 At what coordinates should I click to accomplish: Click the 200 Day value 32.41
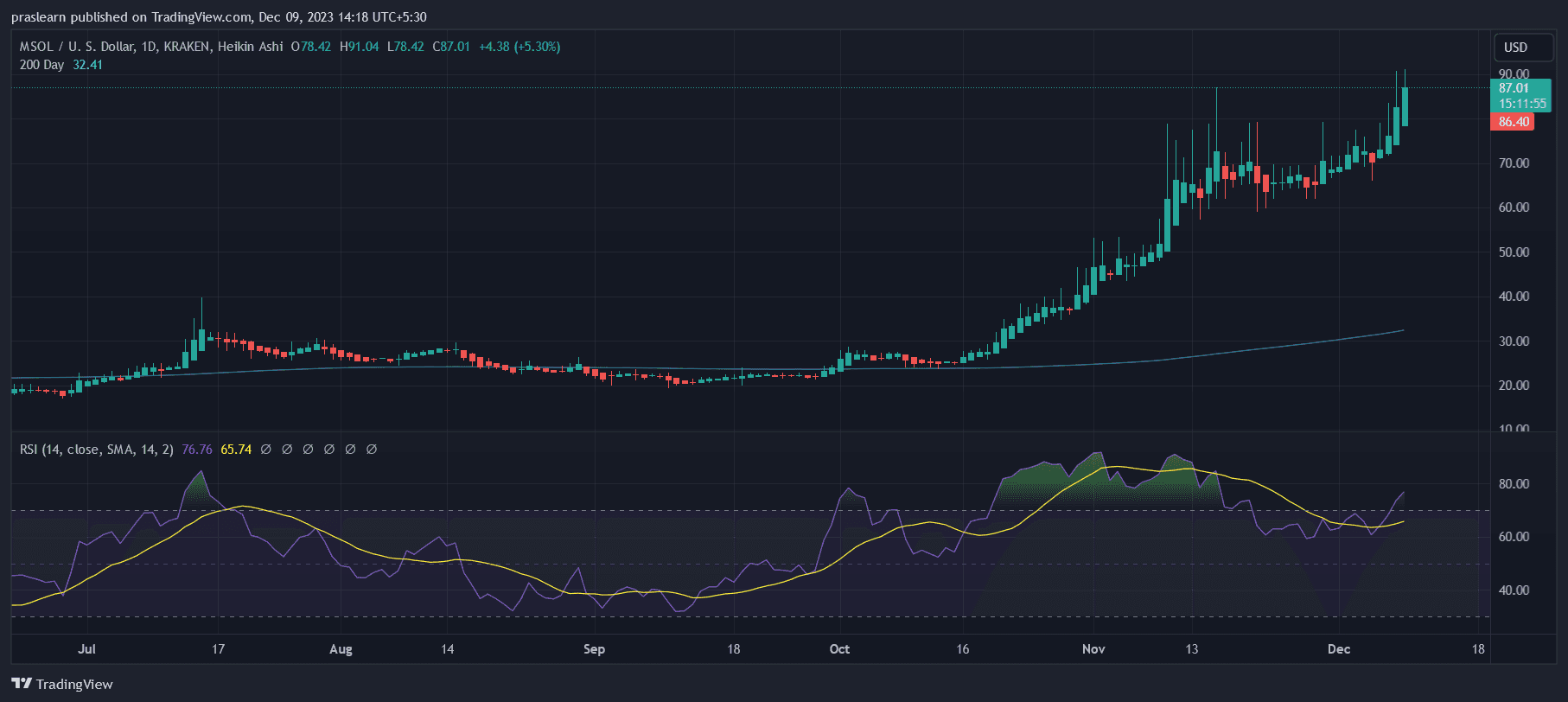[x=87, y=65]
